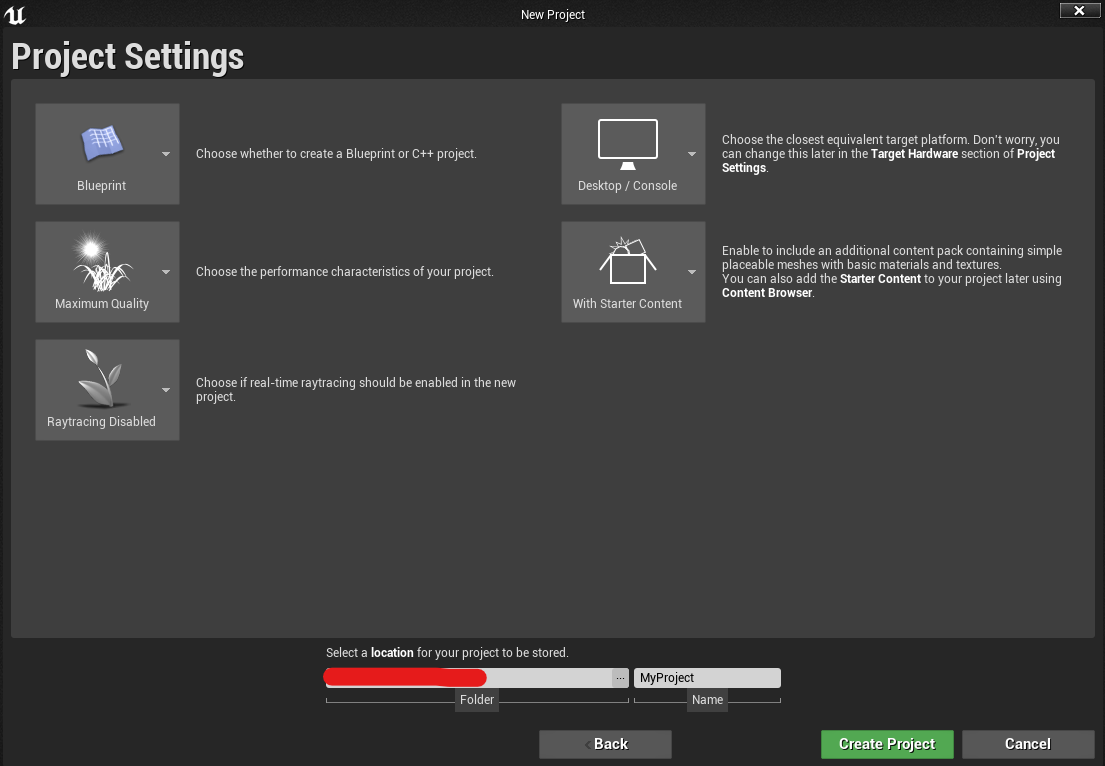Close the New Project window
1105x766 pixels.
[x=1079, y=11]
